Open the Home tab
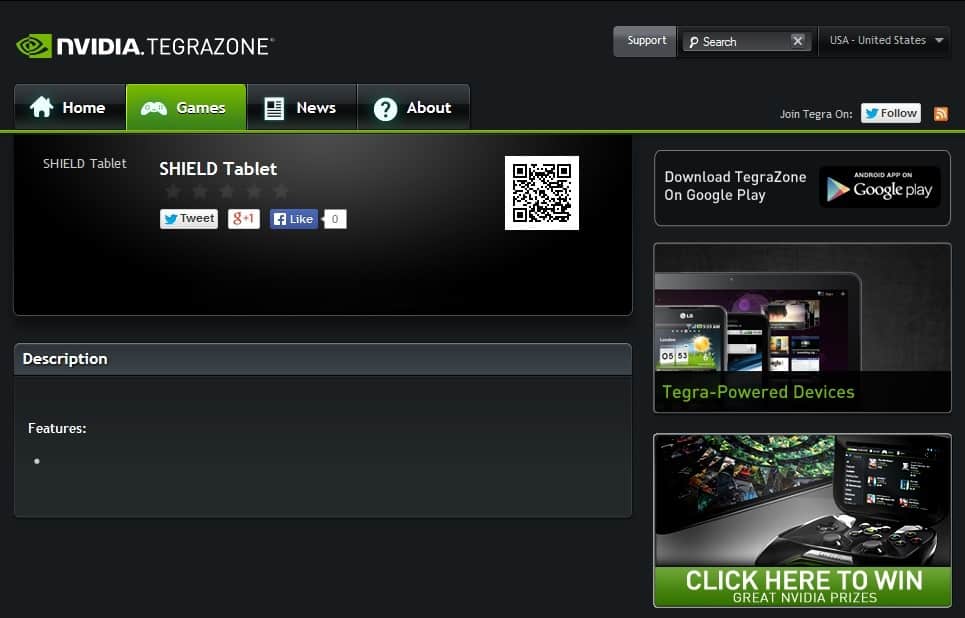Viewport: 965px width, 618px height. click(70, 108)
